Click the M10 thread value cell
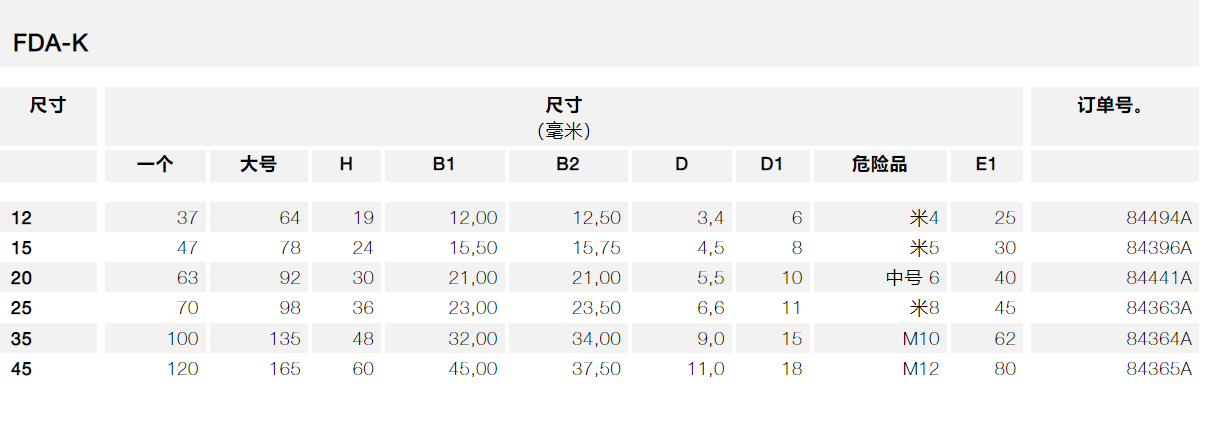The width and height of the screenshot is (1213, 442). [x=921, y=339]
